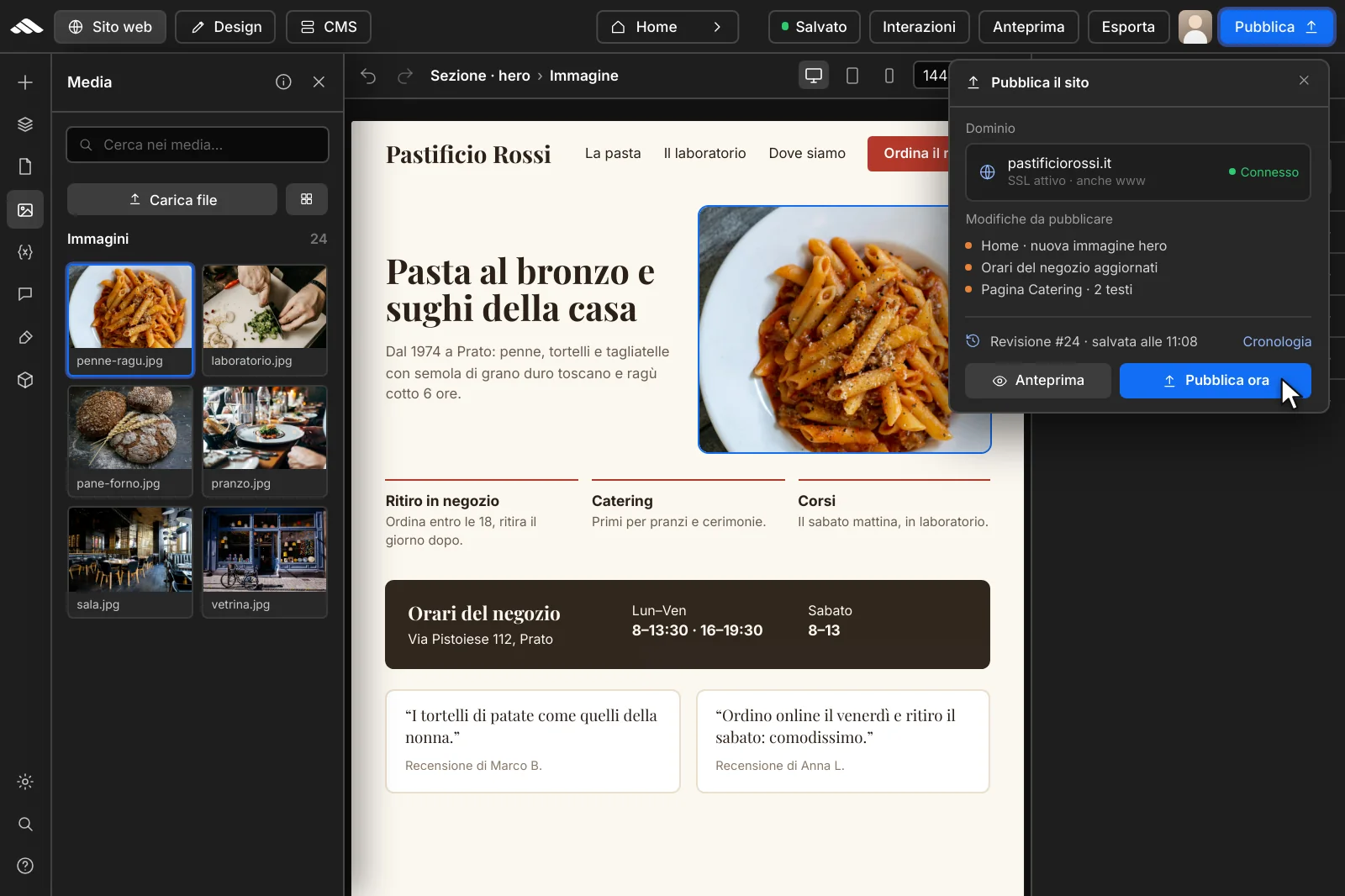Open the Components cube icon
This screenshot has height=896, width=1345.
click(x=25, y=380)
